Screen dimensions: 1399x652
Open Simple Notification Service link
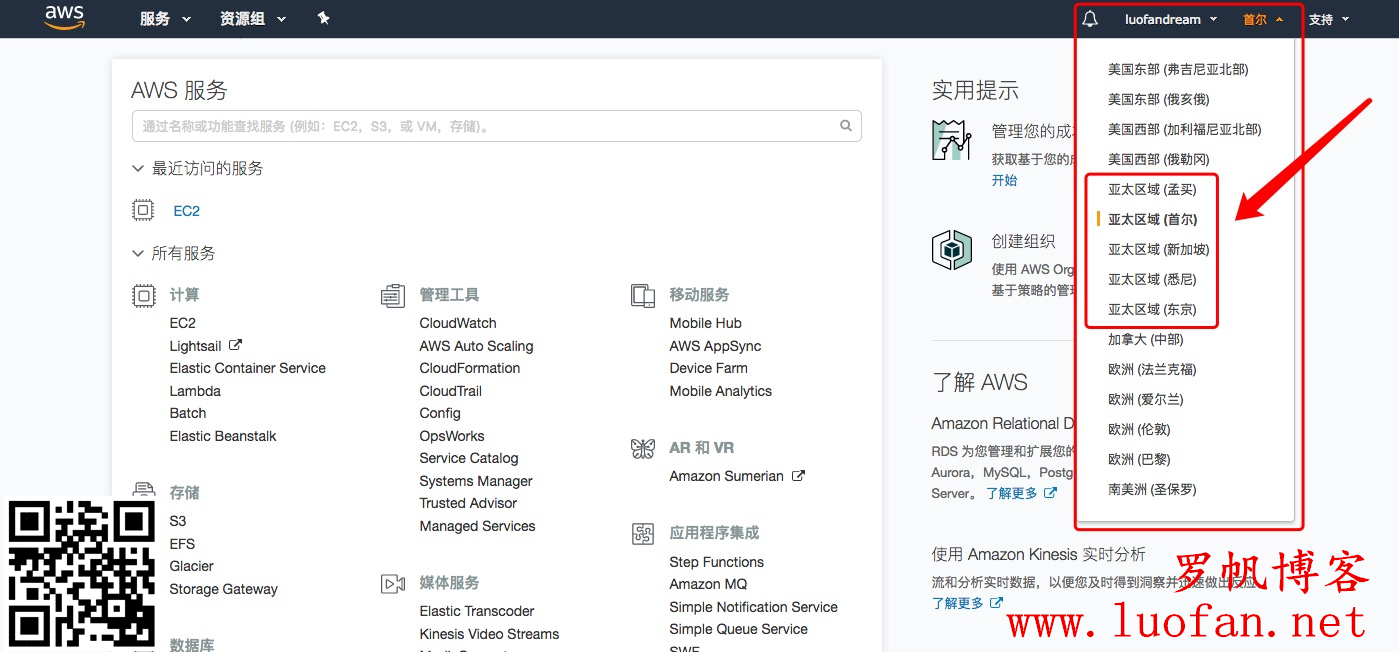pos(754,607)
